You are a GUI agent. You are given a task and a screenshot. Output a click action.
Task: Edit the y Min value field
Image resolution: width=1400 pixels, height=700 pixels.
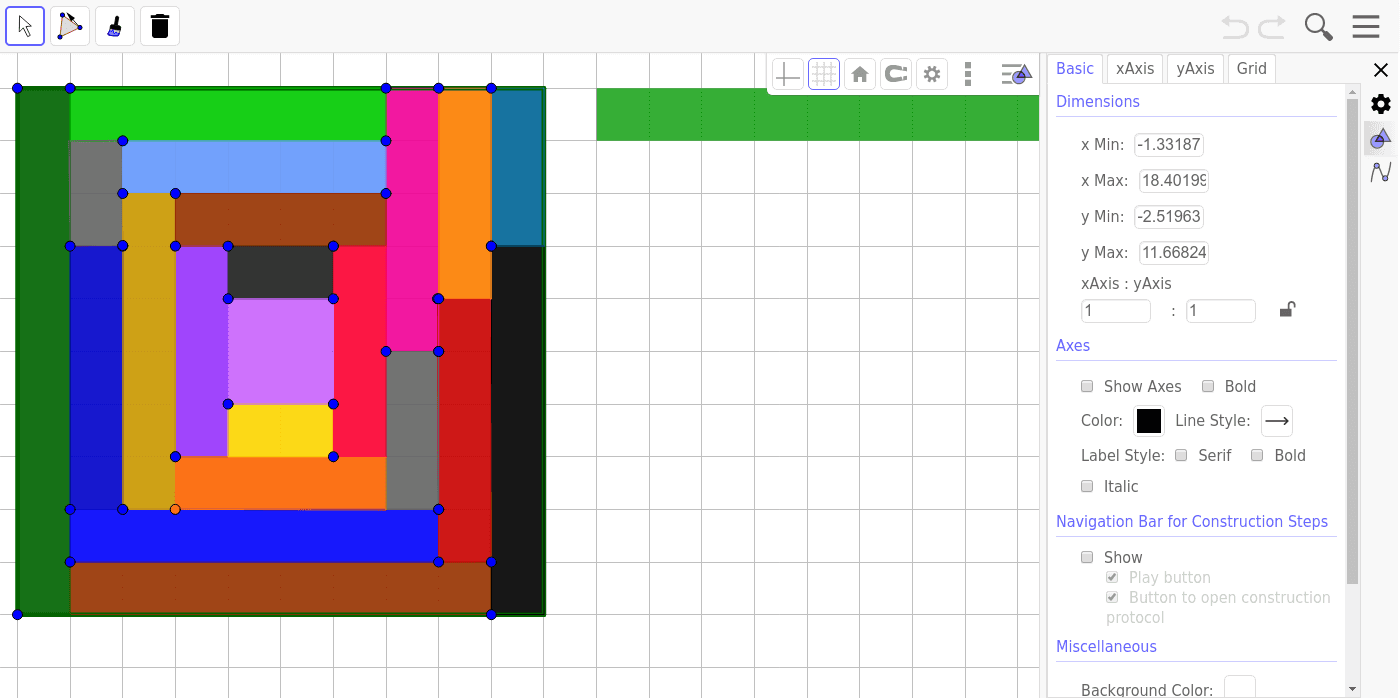(1169, 217)
